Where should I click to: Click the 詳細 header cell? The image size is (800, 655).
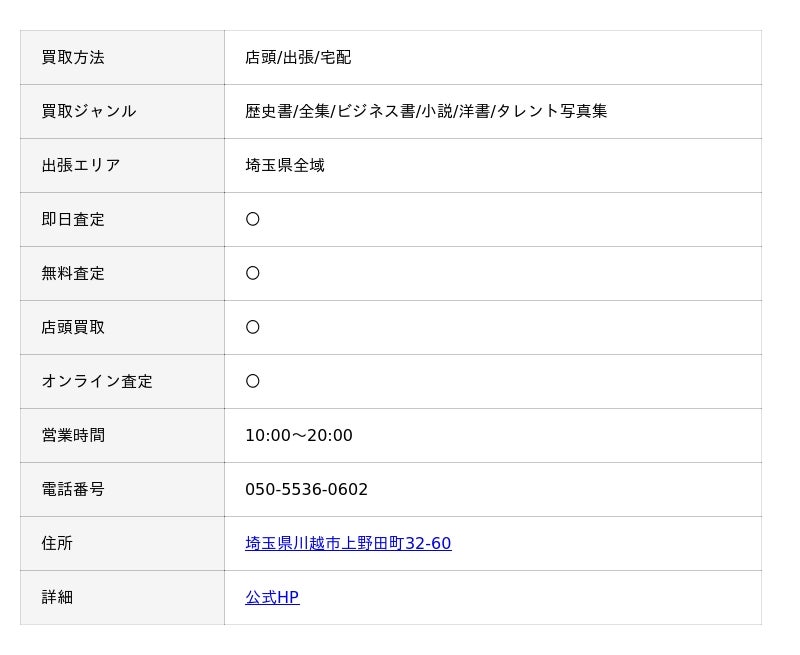tap(122, 598)
